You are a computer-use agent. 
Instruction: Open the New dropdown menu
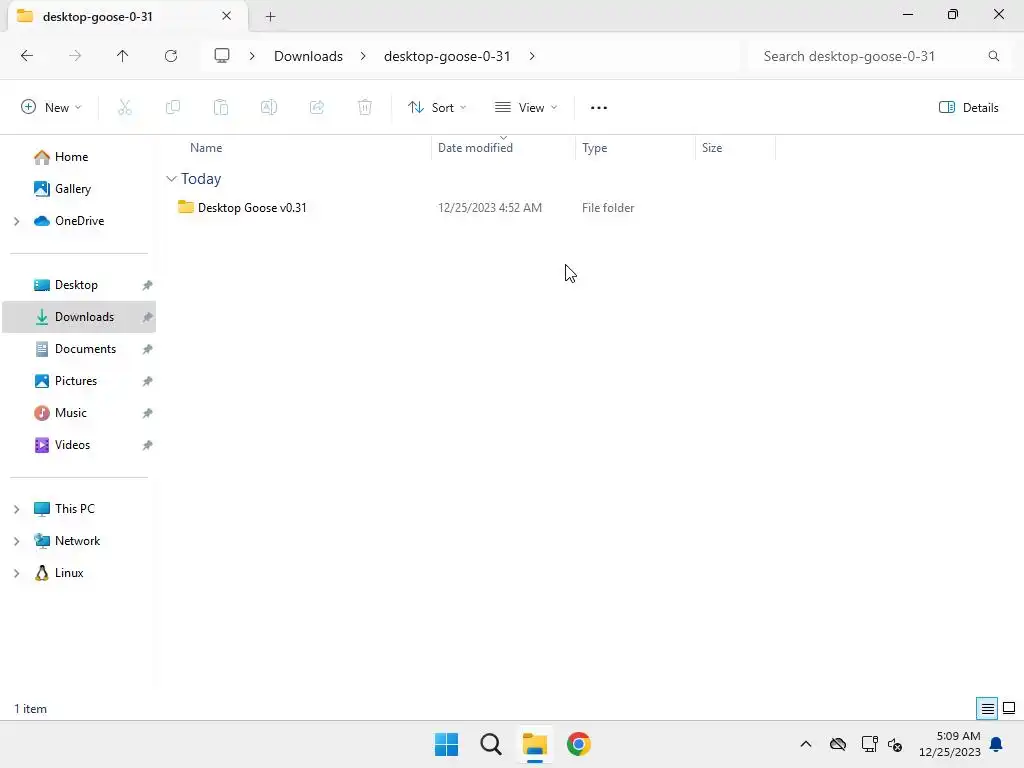pyautogui.click(x=51, y=108)
